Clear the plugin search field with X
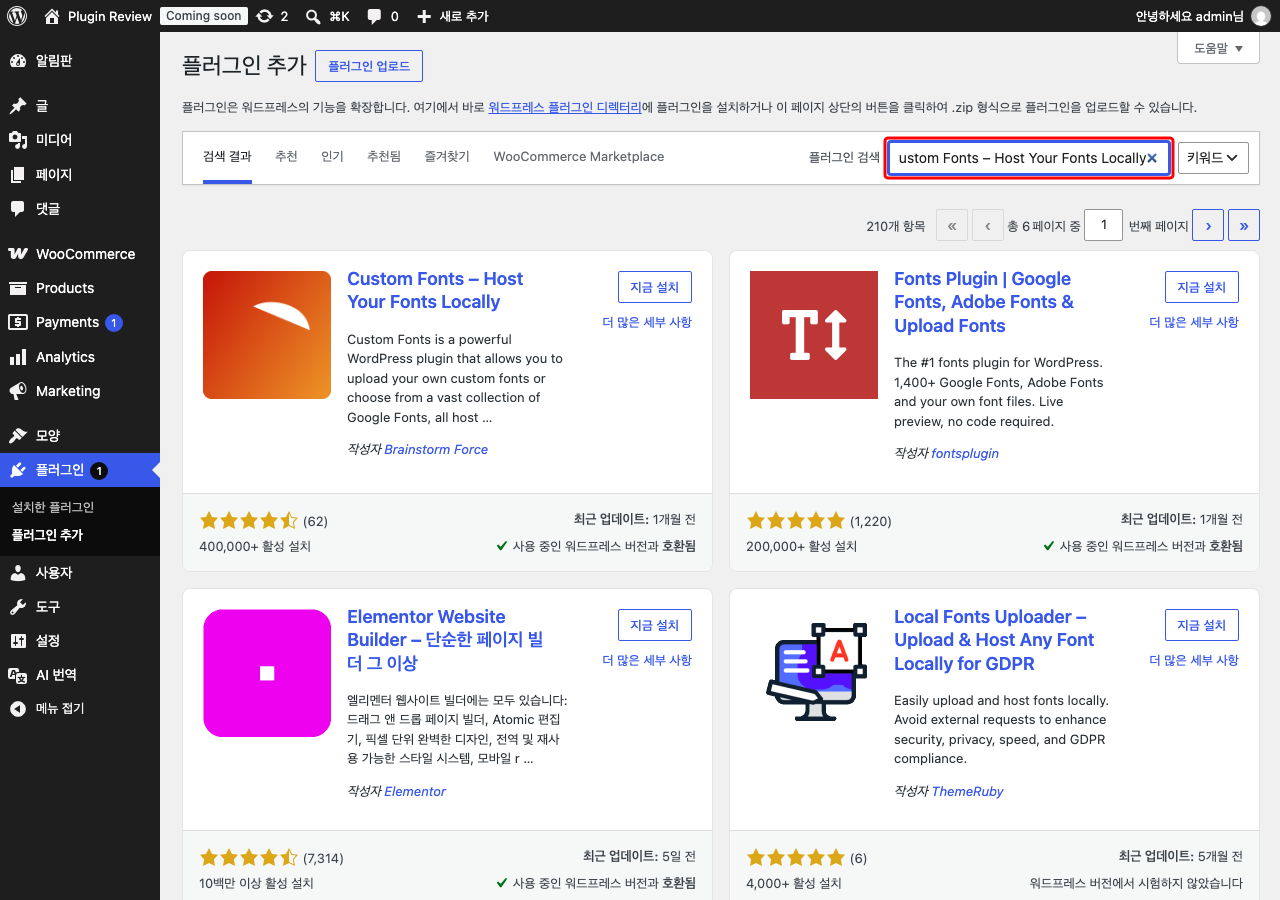Screen dimensions: 1280x900 point(1152,158)
